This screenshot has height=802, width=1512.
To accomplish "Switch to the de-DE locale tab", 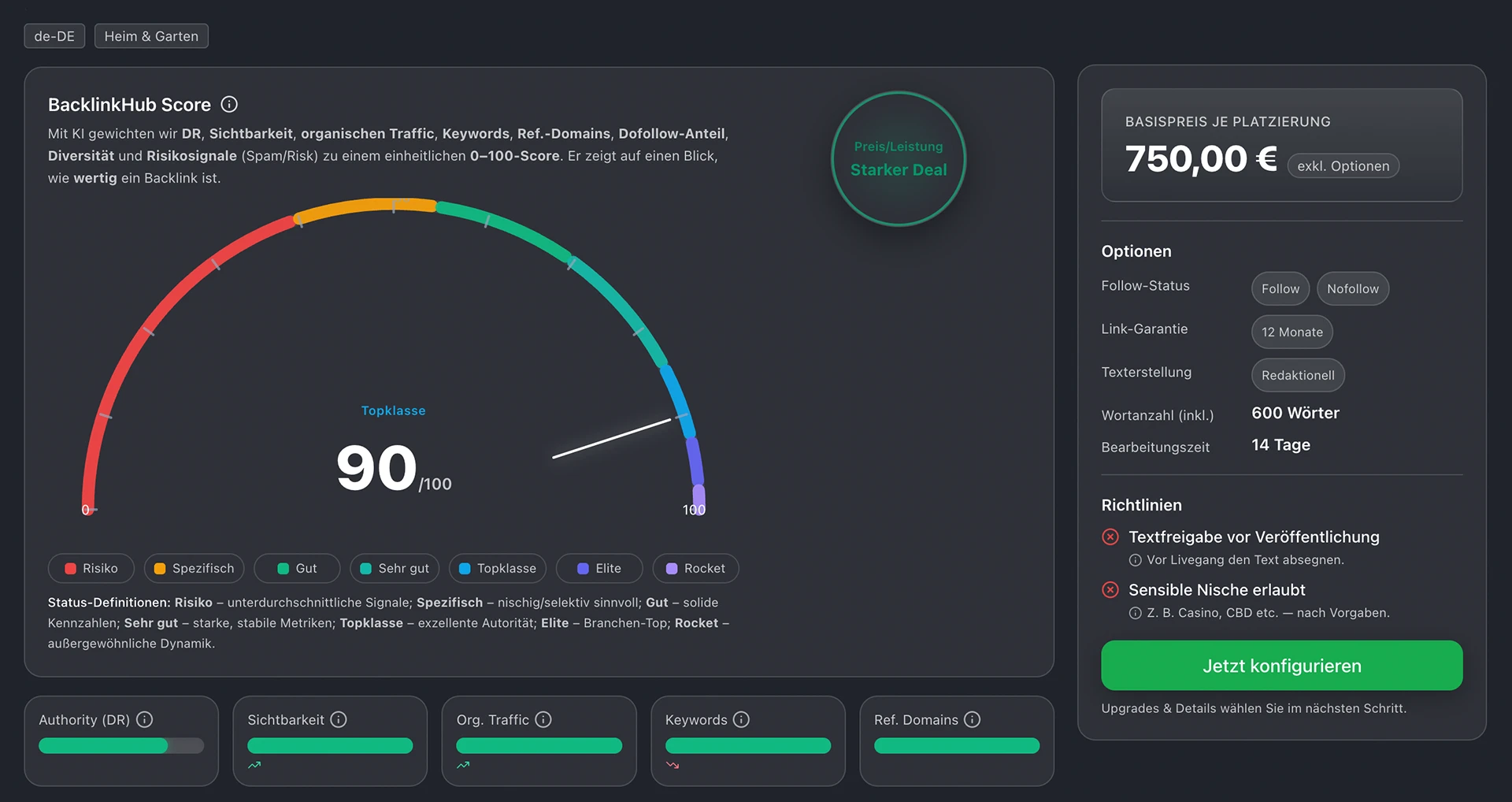I will (x=54, y=35).
